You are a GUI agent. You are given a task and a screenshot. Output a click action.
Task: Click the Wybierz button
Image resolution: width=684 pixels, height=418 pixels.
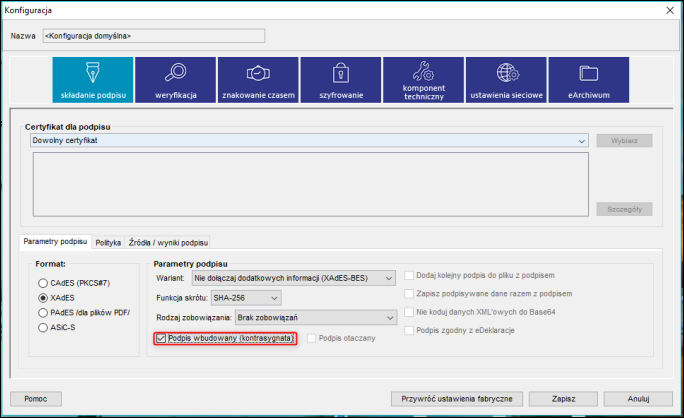pyautogui.click(x=624, y=140)
